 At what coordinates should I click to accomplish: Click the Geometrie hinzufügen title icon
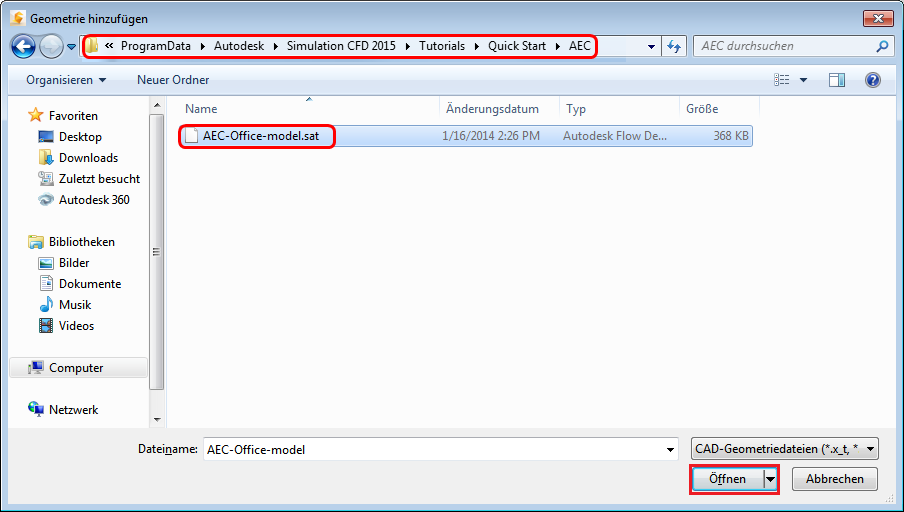[17, 18]
